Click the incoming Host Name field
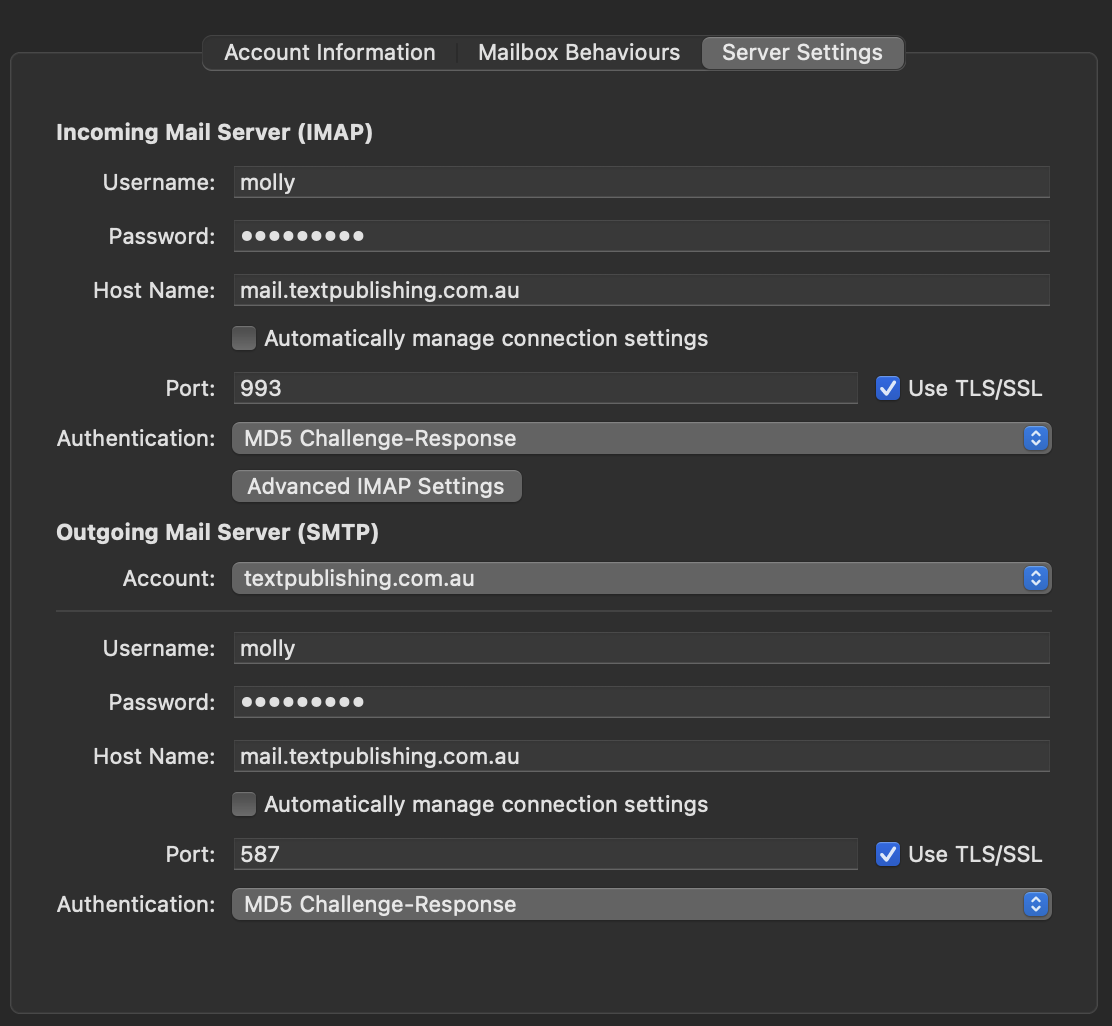Image resolution: width=1112 pixels, height=1026 pixels. [641, 290]
